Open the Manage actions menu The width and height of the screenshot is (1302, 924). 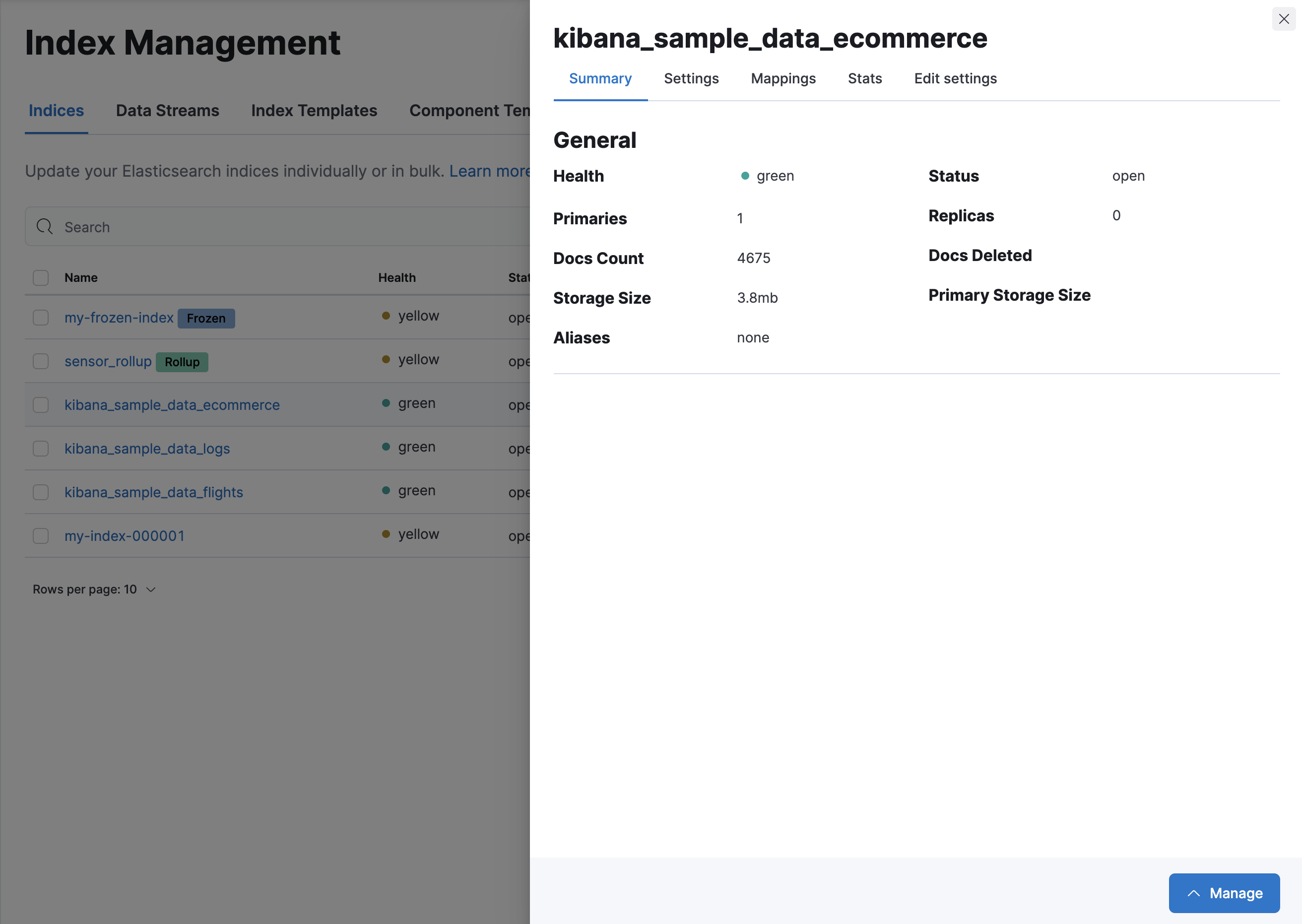coord(1224,893)
